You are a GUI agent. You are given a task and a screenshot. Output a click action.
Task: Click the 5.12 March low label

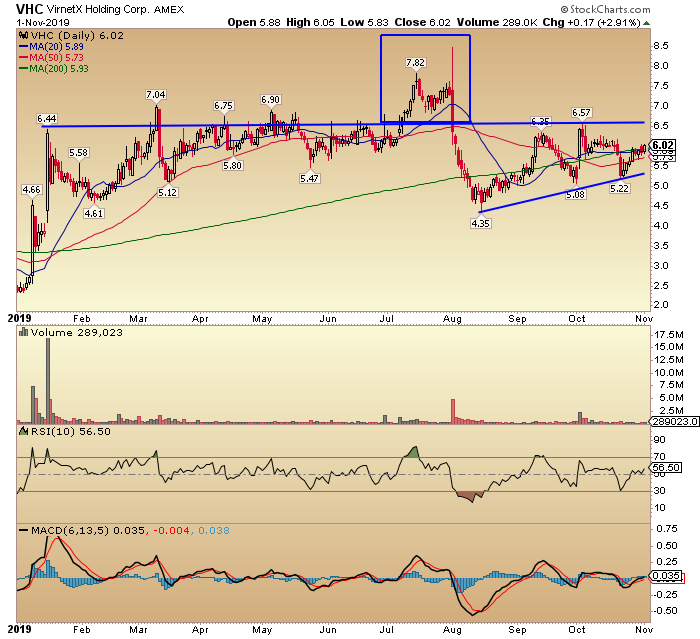coord(167,193)
